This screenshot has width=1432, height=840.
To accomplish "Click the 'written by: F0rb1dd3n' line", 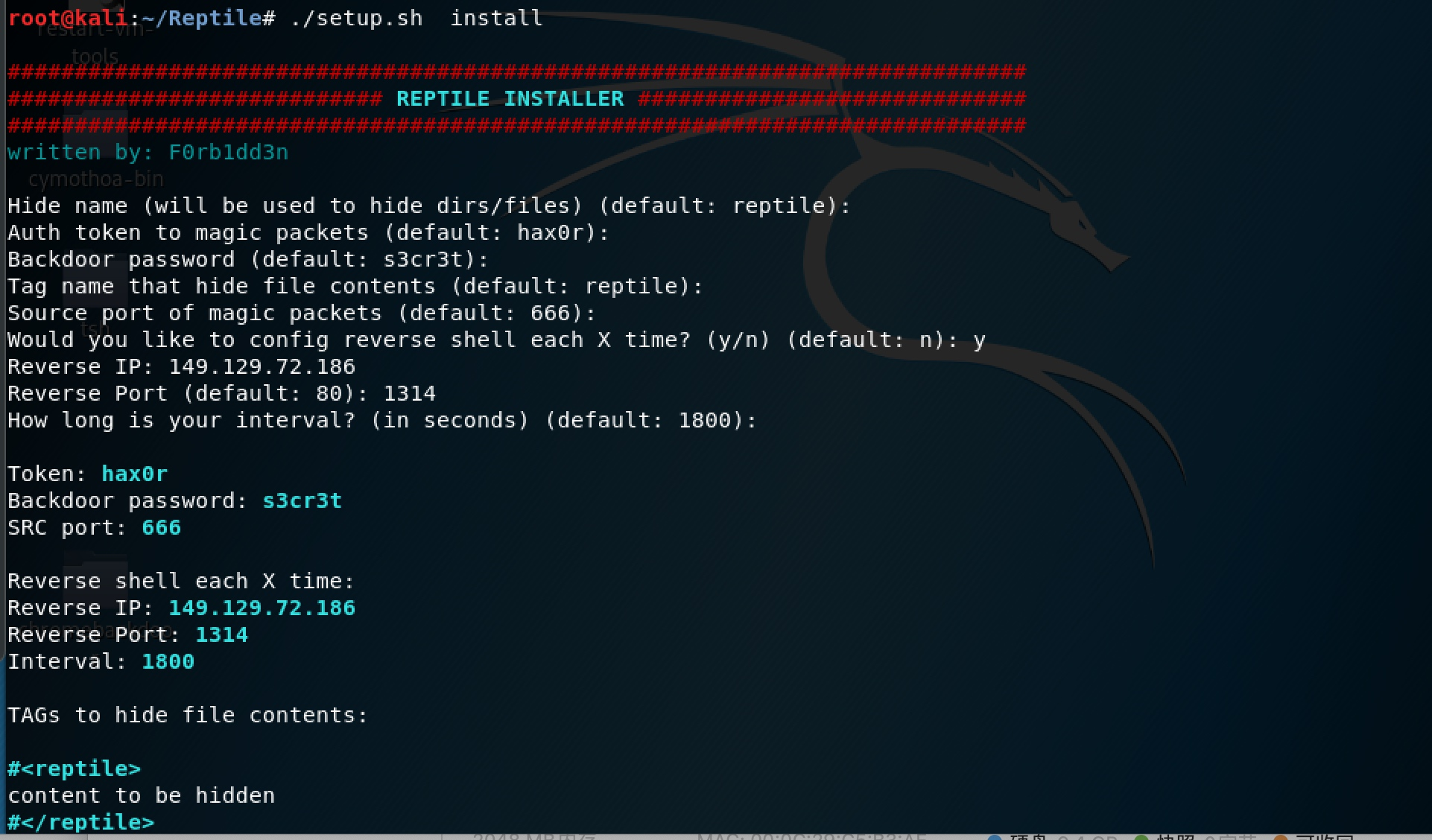I will (148, 152).
